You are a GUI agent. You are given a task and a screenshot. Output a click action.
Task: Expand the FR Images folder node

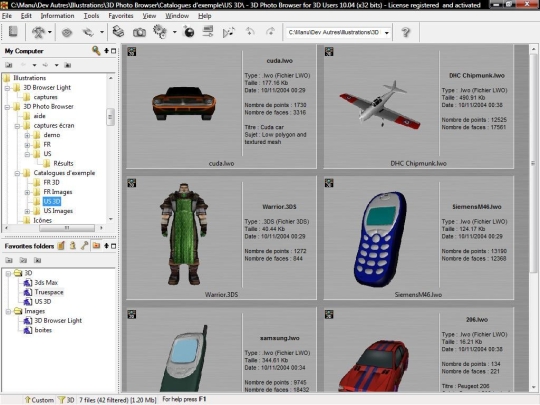pos(27,192)
